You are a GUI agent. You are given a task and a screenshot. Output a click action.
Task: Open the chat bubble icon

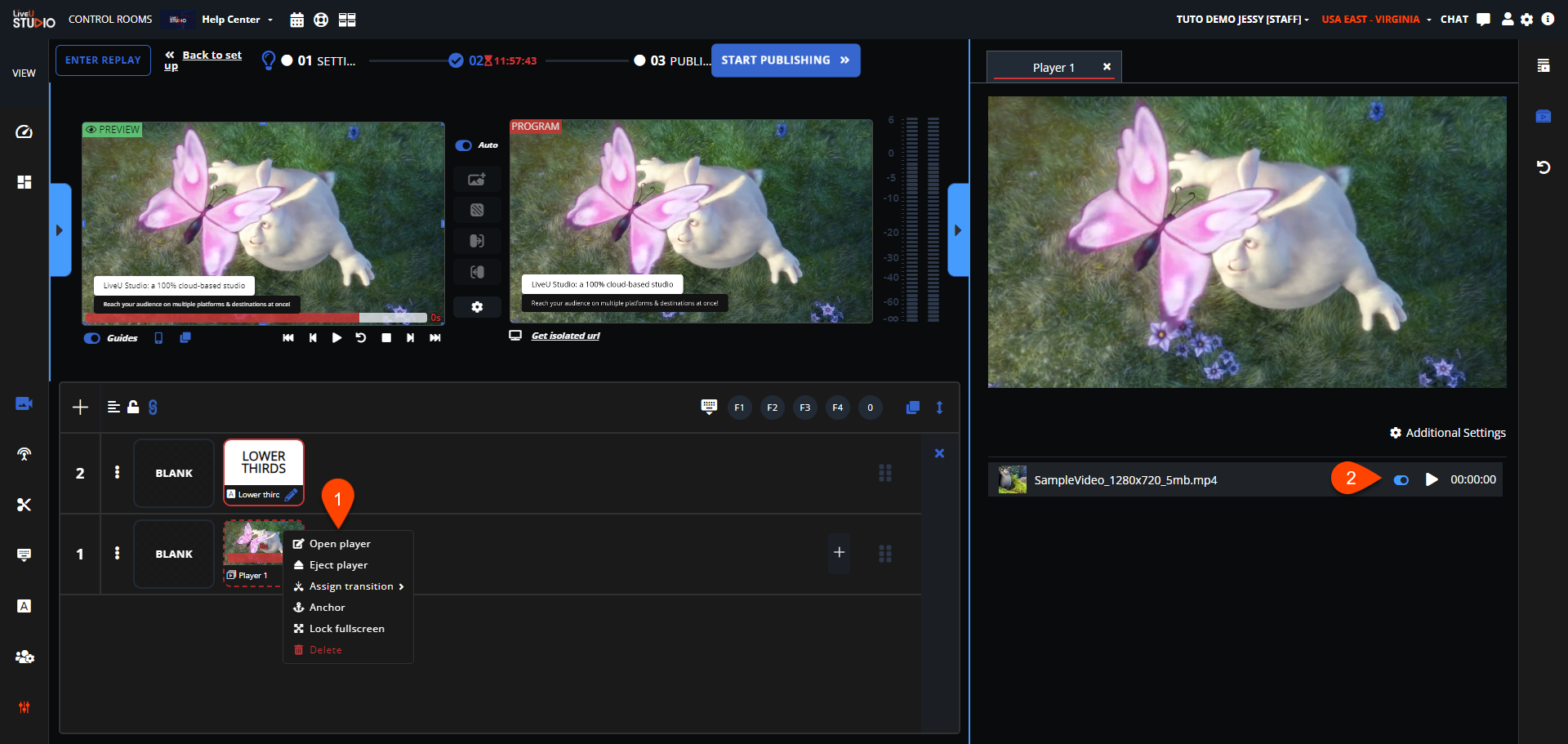click(x=1484, y=19)
